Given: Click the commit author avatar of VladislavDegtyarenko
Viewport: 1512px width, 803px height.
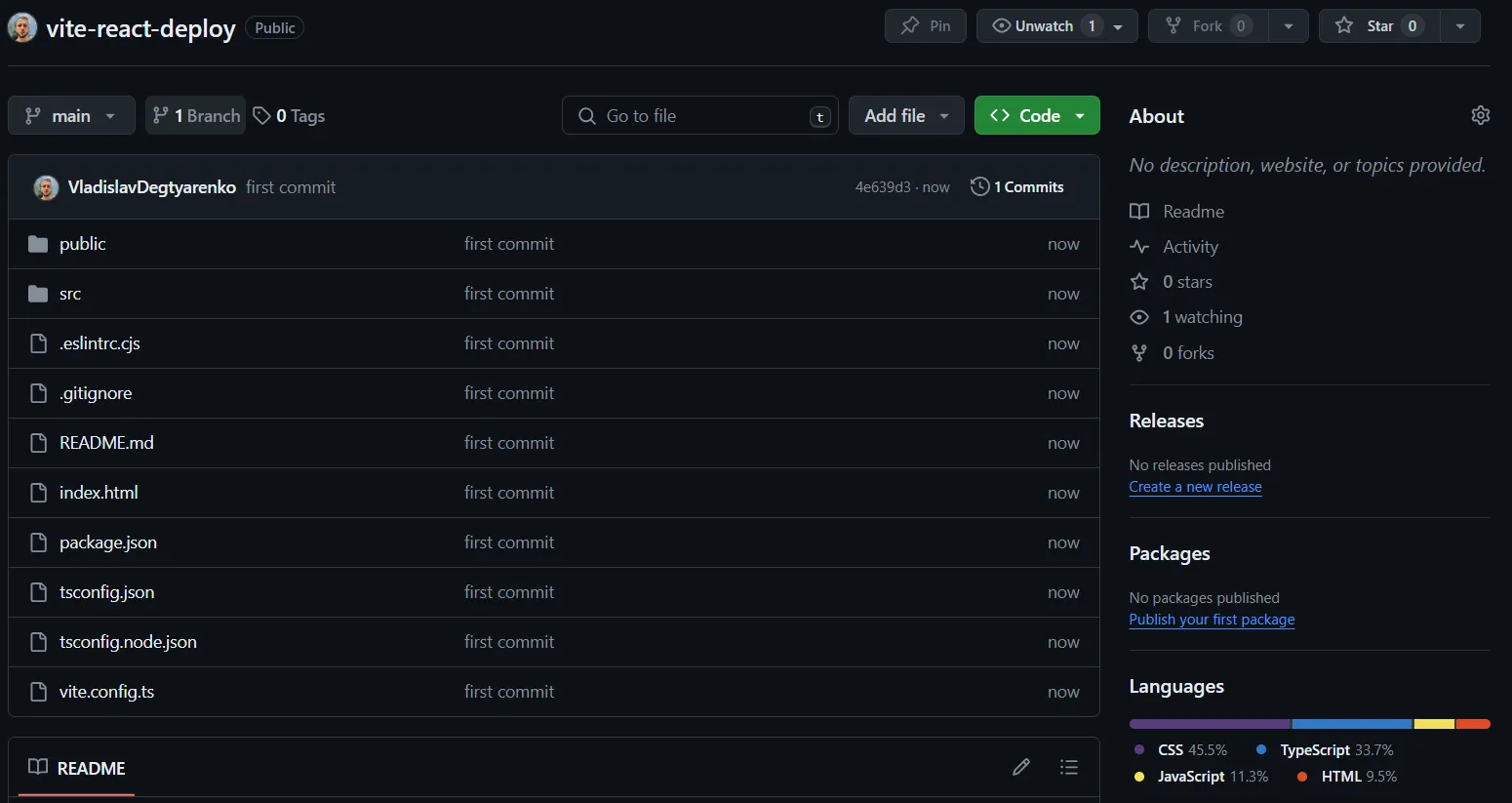Looking at the screenshot, I should point(46,187).
